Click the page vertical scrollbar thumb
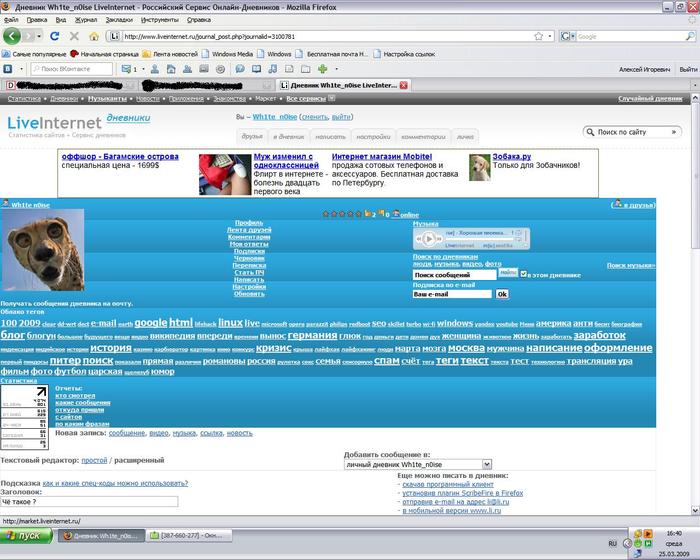The height and width of the screenshot is (560, 700). click(695, 177)
